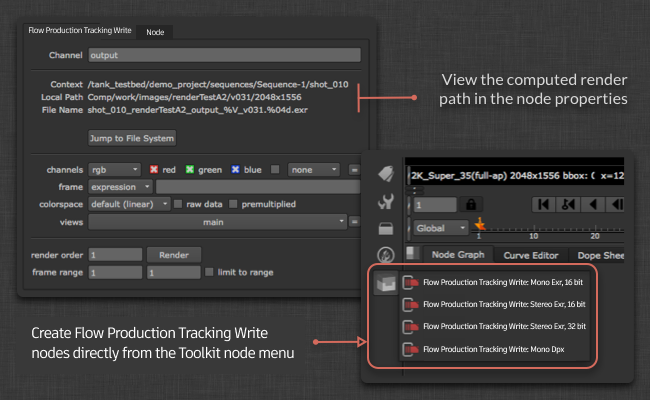Open the wrench tools node menu
Viewport: 650px width, 400px height.
coord(386,202)
